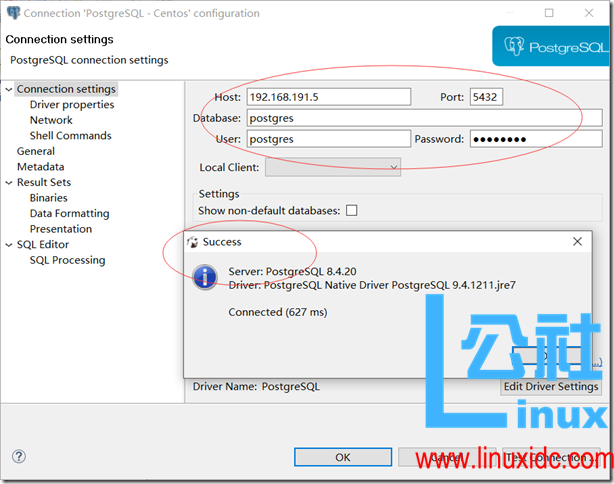Image resolution: width=614 pixels, height=484 pixels.
Task: Click the Edit Driver Settings button
Action: pos(551,386)
